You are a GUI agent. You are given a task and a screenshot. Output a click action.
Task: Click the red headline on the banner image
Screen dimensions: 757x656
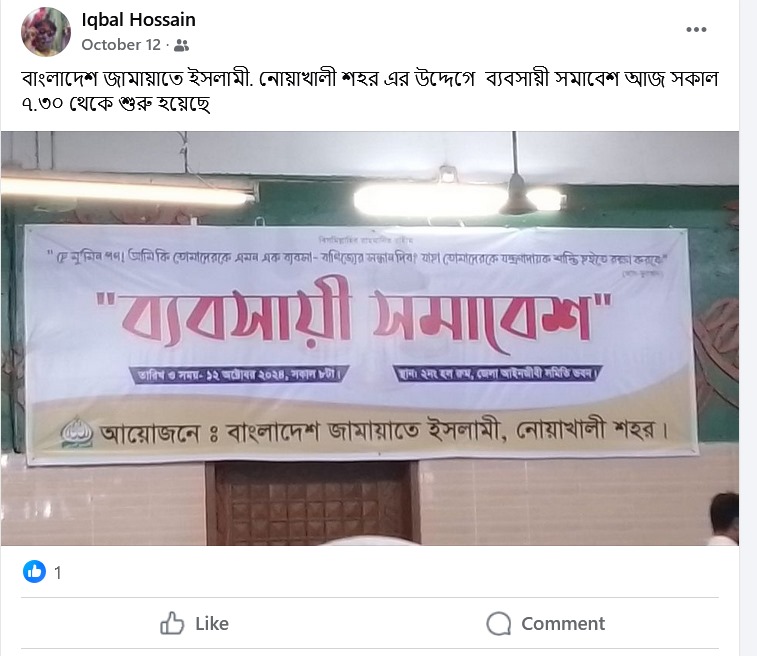pyautogui.click(x=354, y=318)
